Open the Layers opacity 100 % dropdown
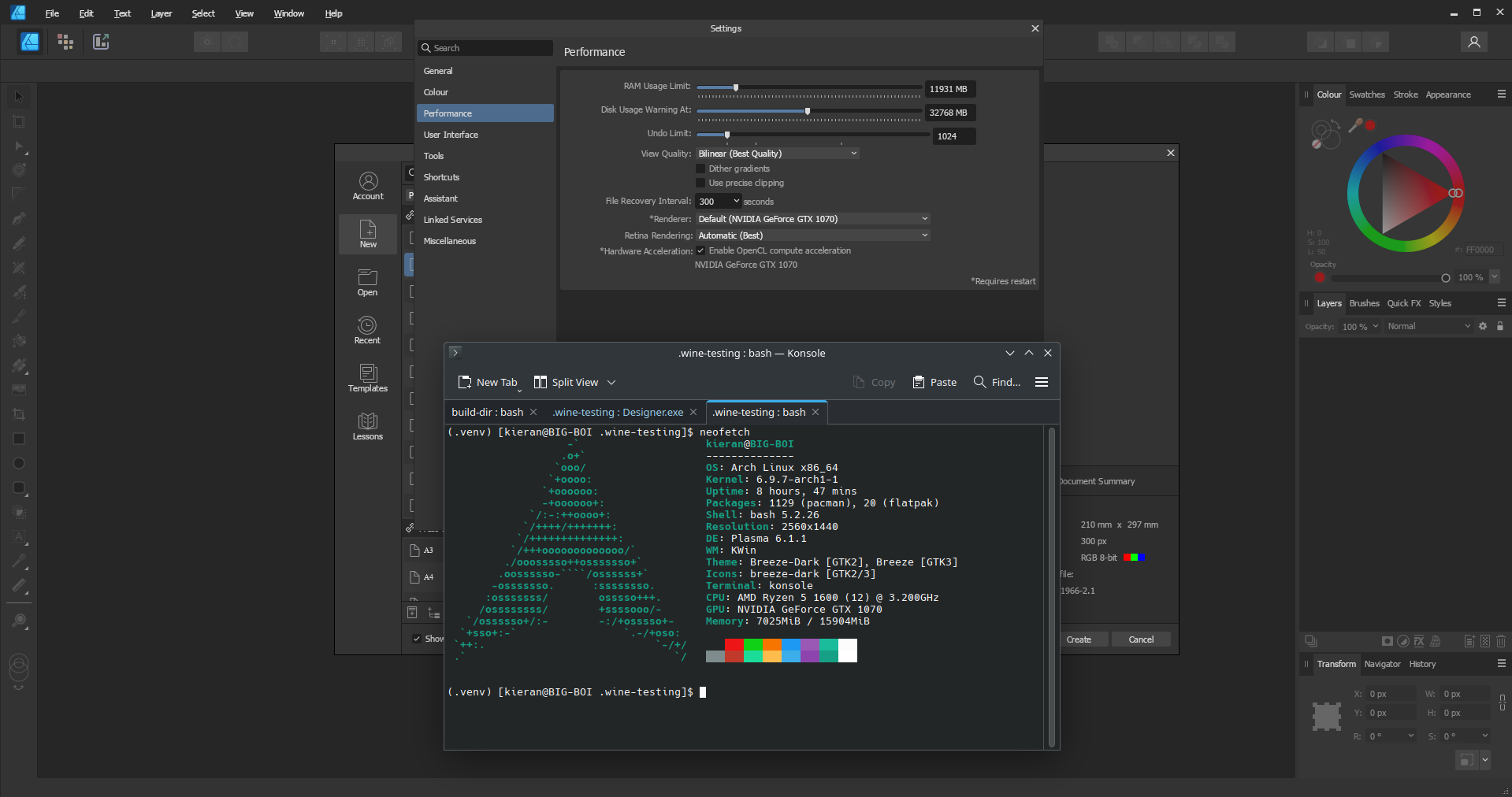This screenshot has width=1512, height=797. [x=1360, y=326]
